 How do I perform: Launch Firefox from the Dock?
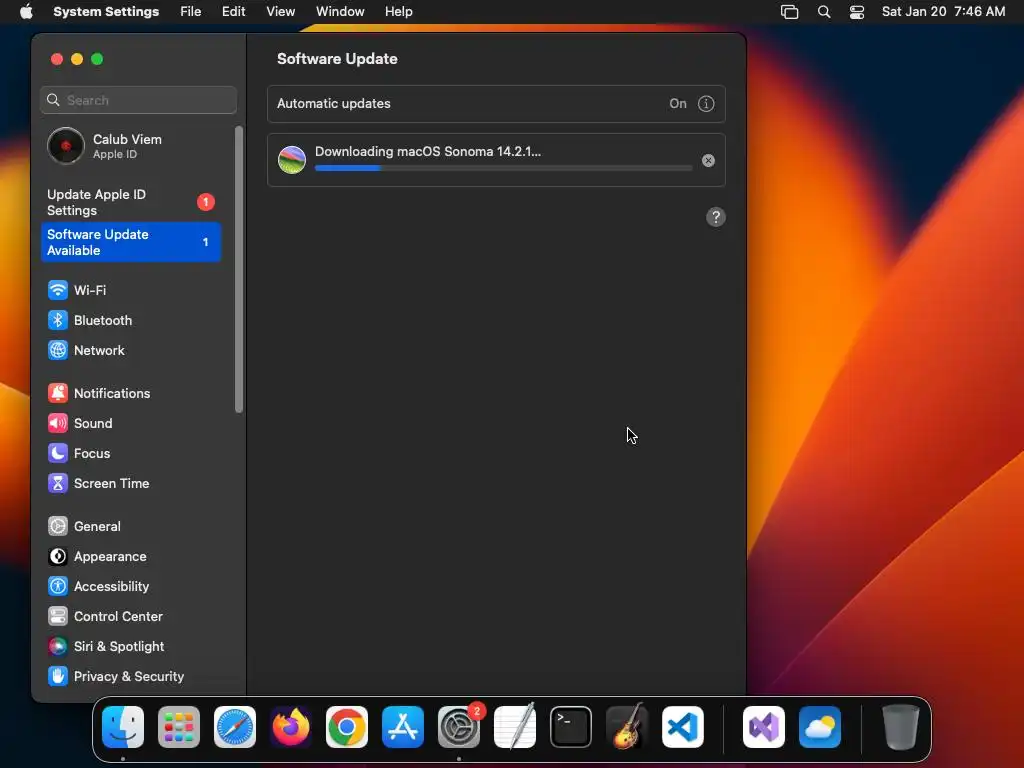(291, 727)
